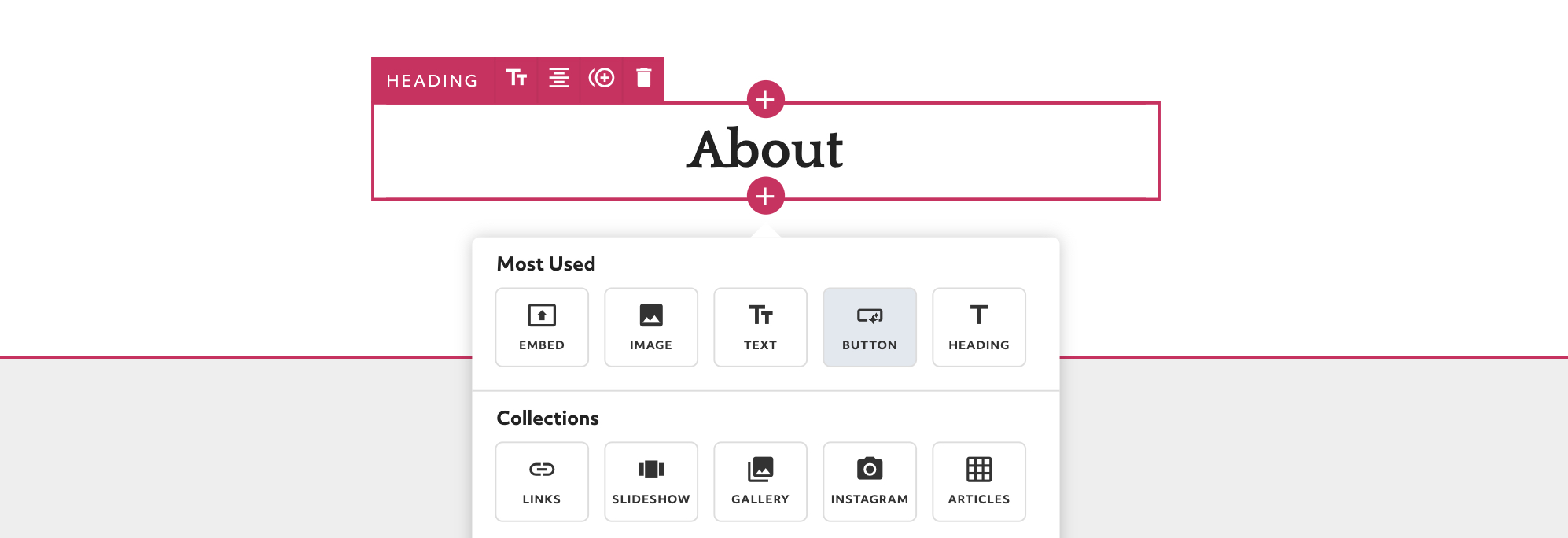
Task: Choose the Text block option
Action: [760, 327]
